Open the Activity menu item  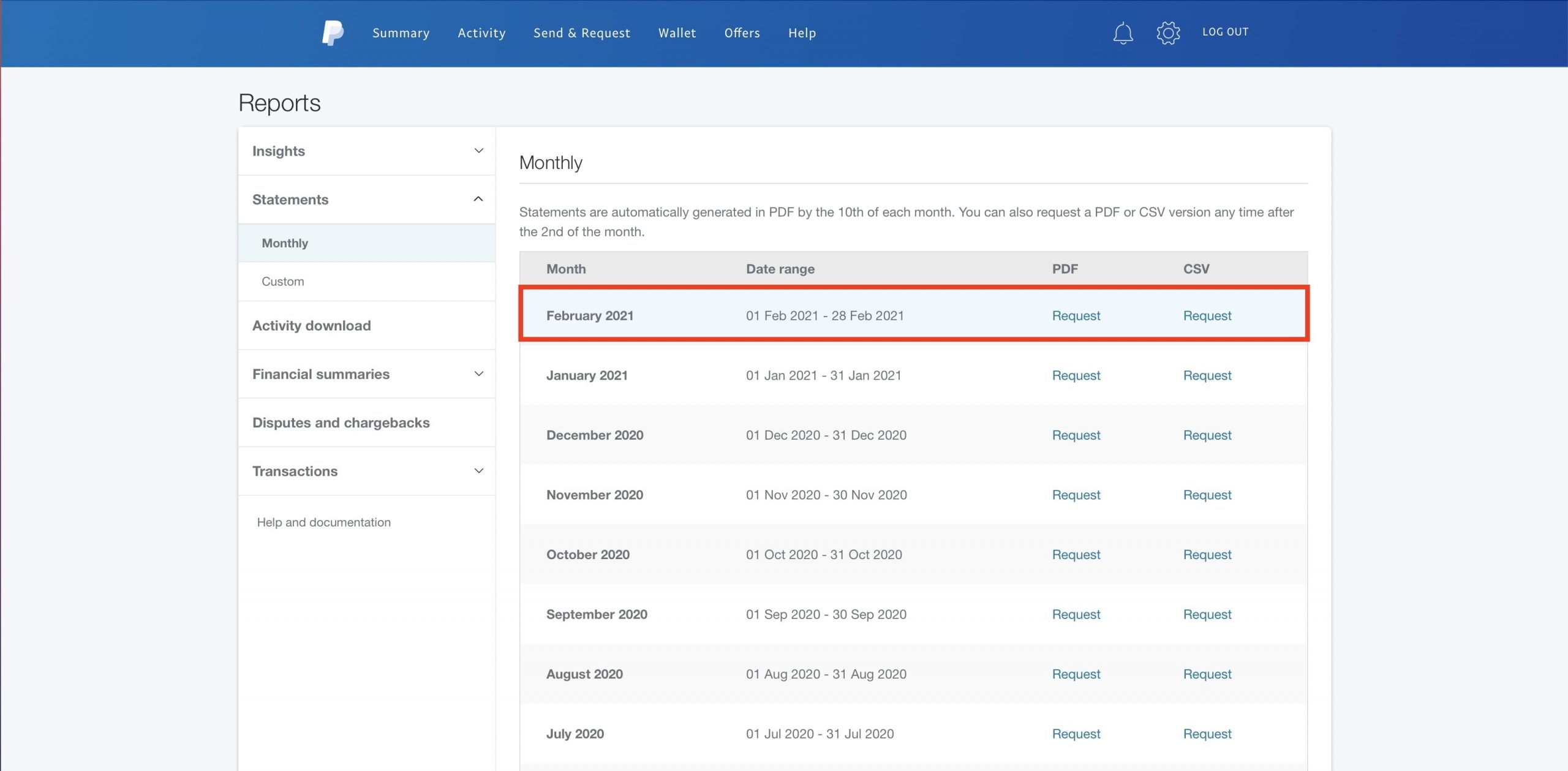481,33
